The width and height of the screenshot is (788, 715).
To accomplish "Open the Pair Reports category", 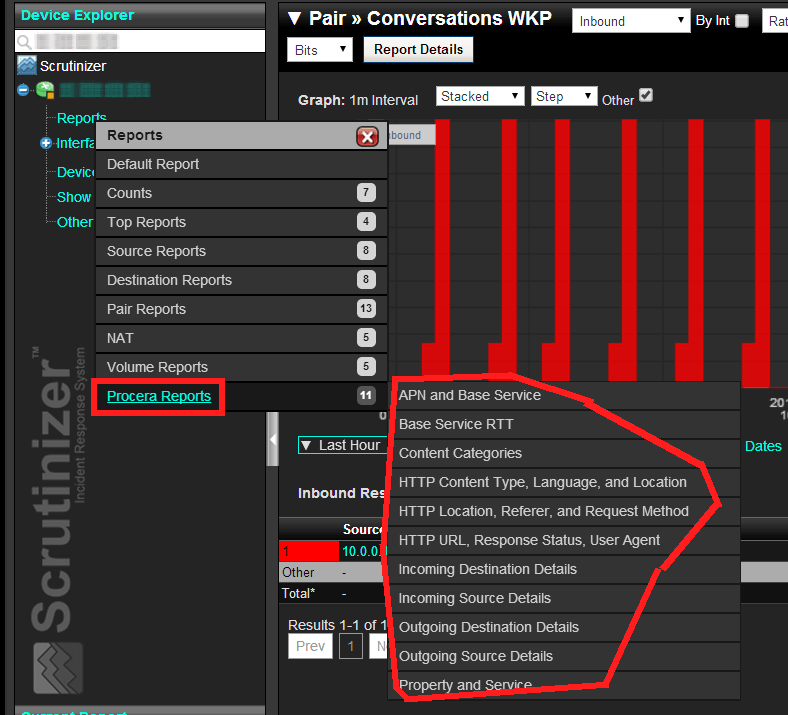I will [241, 309].
